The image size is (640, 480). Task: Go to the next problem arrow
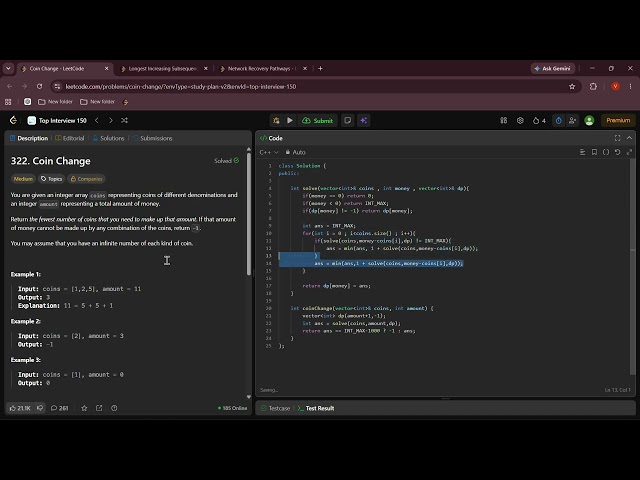pyautogui.click(x=111, y=120)
